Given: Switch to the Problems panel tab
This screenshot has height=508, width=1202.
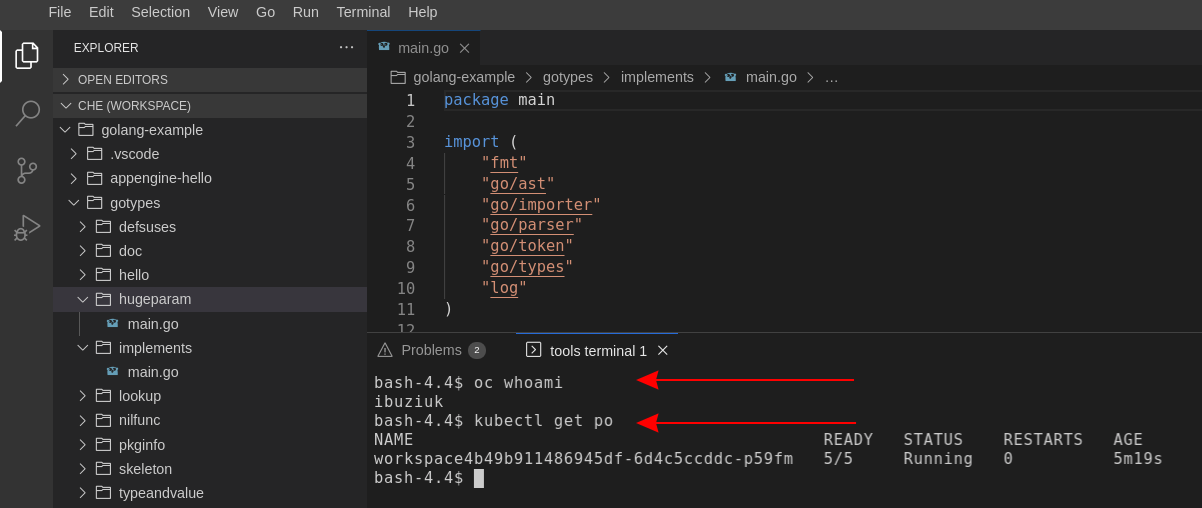Looking at the screenshot, I should point(431,350).
